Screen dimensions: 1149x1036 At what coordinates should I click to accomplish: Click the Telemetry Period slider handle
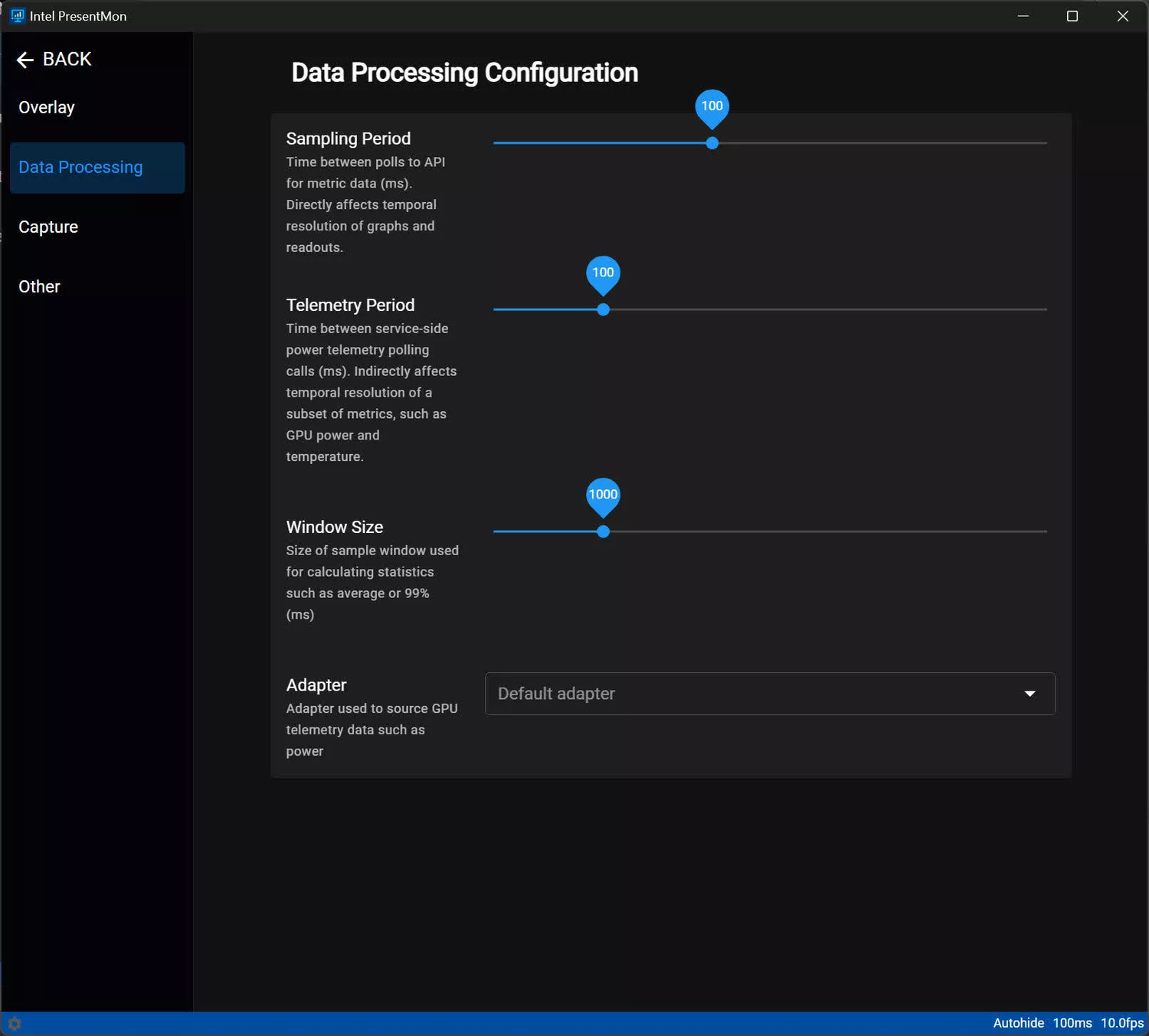click(604, 309)
